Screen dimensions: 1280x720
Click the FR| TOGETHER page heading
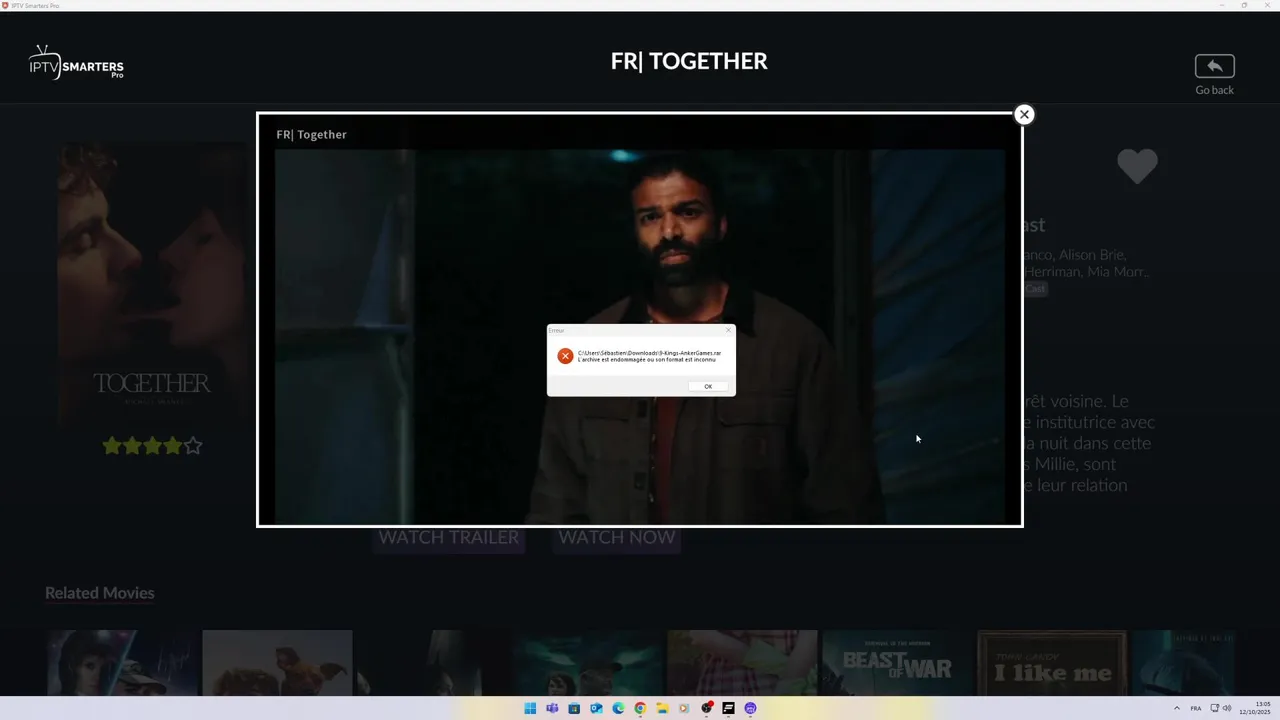(689, 61)
